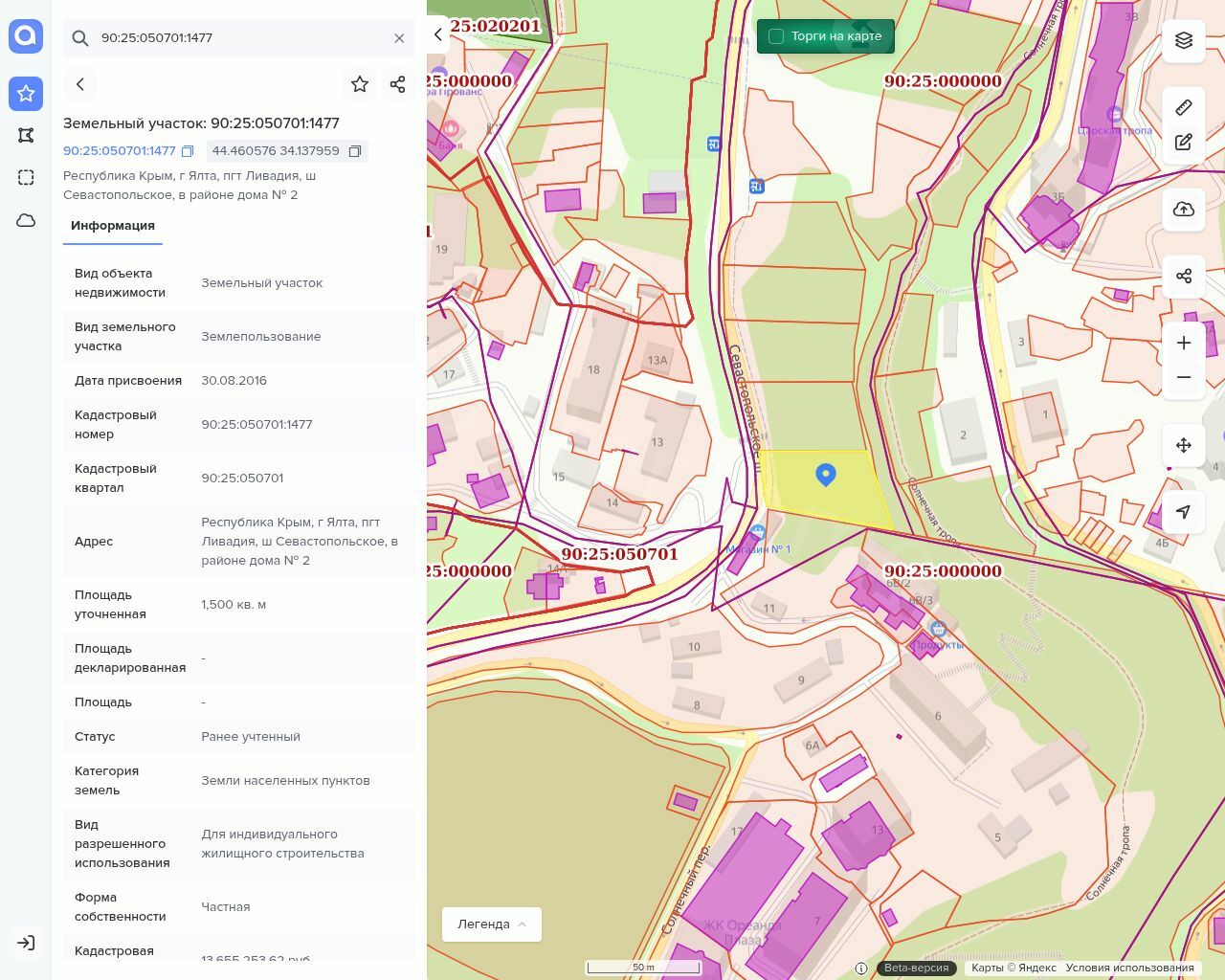This screenshot has height=980, width=1225.
Task: Share parcel via panel share icon
Action: 398,84
